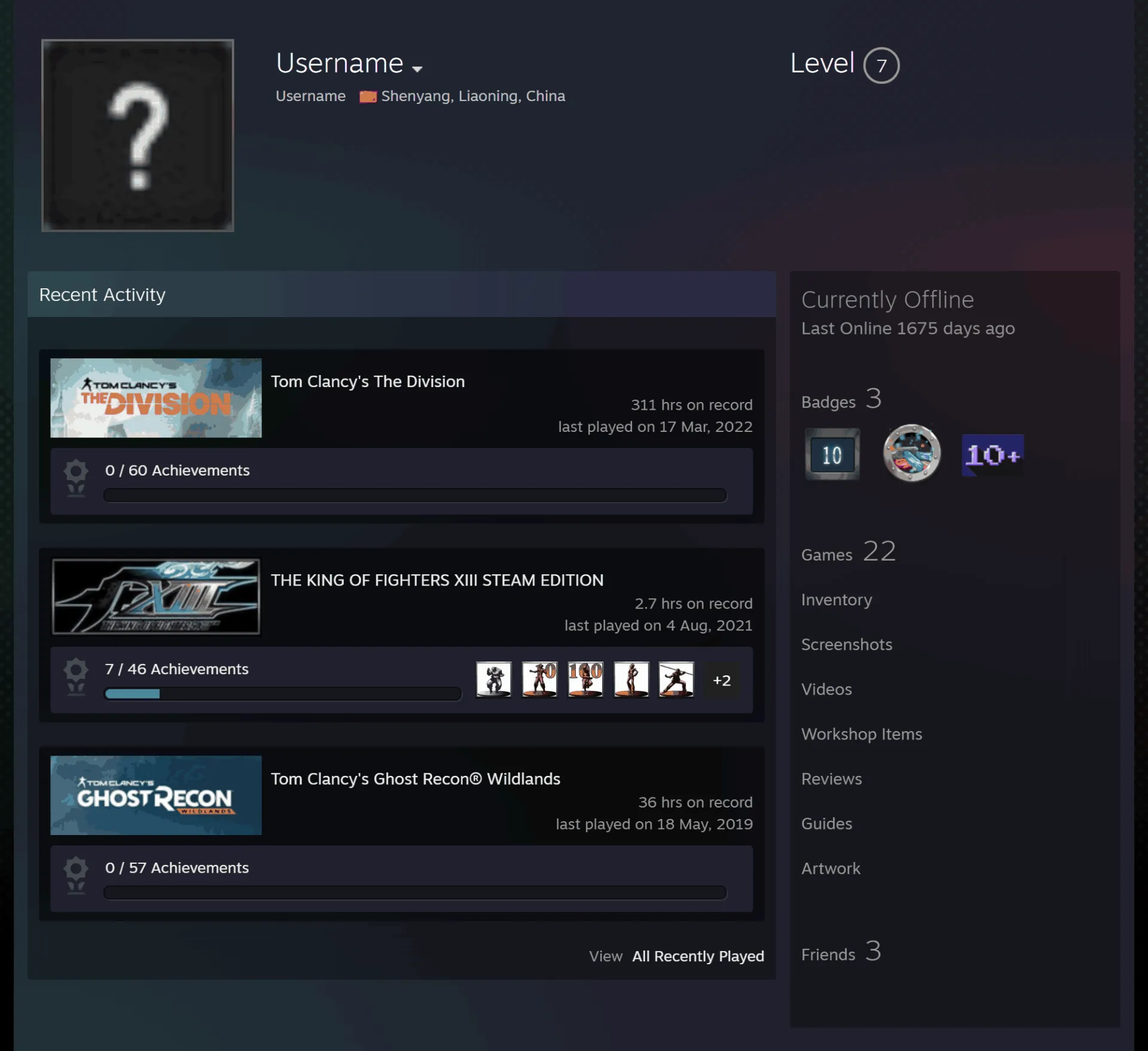
Task: Click the question mark profile avatar
Action: (138, 135)
